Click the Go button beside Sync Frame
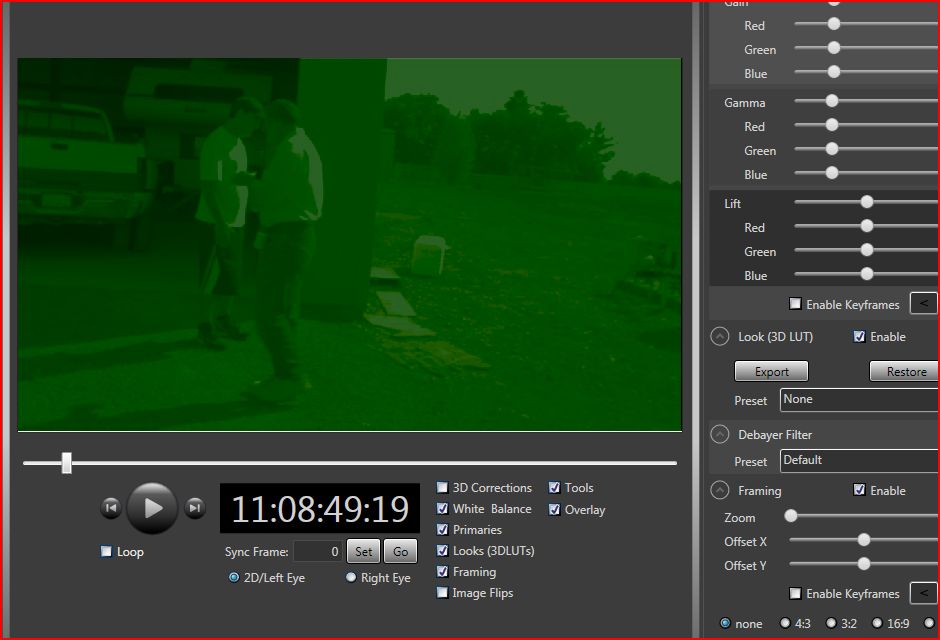The image size is (940, 640). (x=400, y=551)
